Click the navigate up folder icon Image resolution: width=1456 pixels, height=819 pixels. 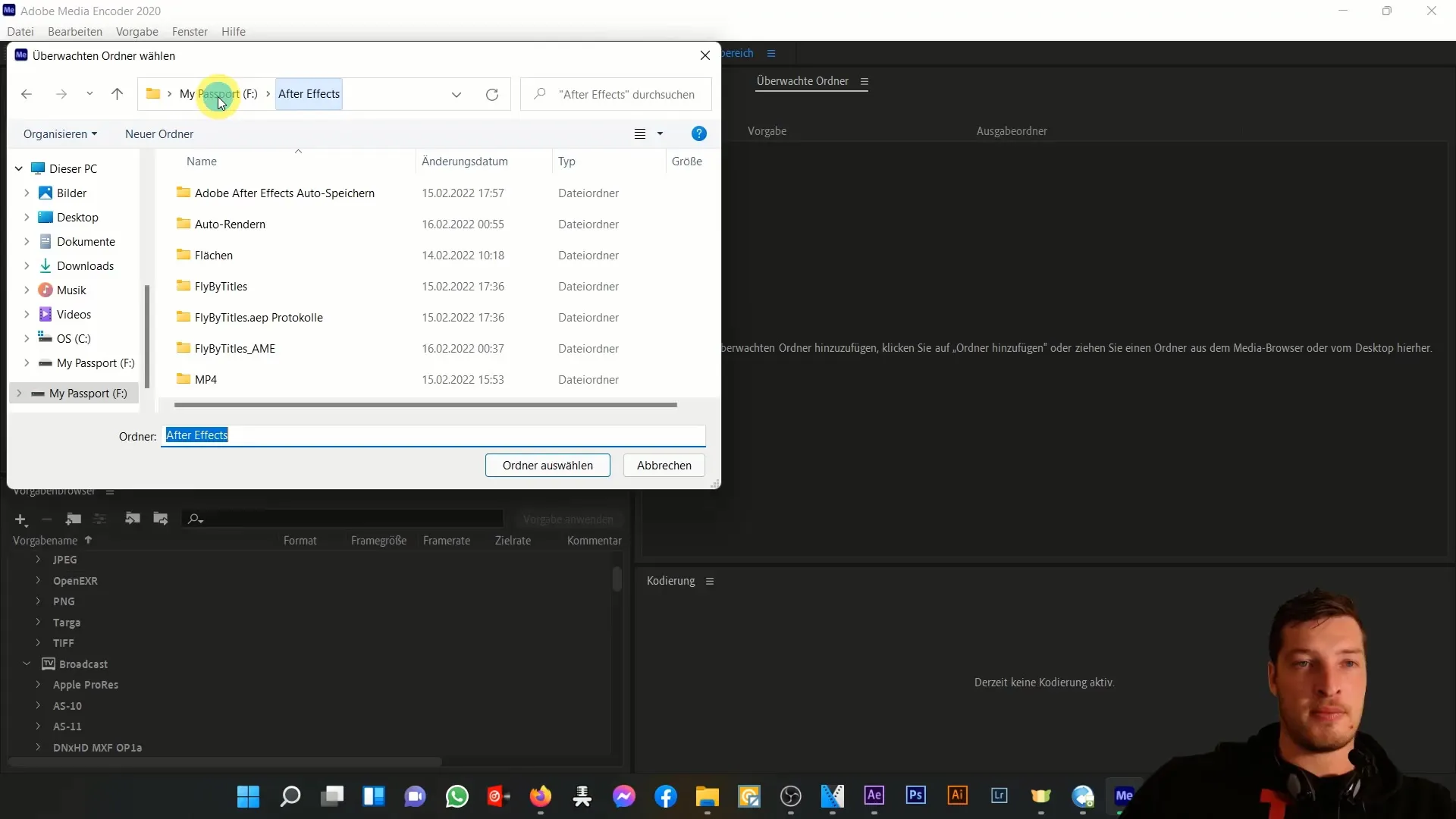(x=117, y=94)
